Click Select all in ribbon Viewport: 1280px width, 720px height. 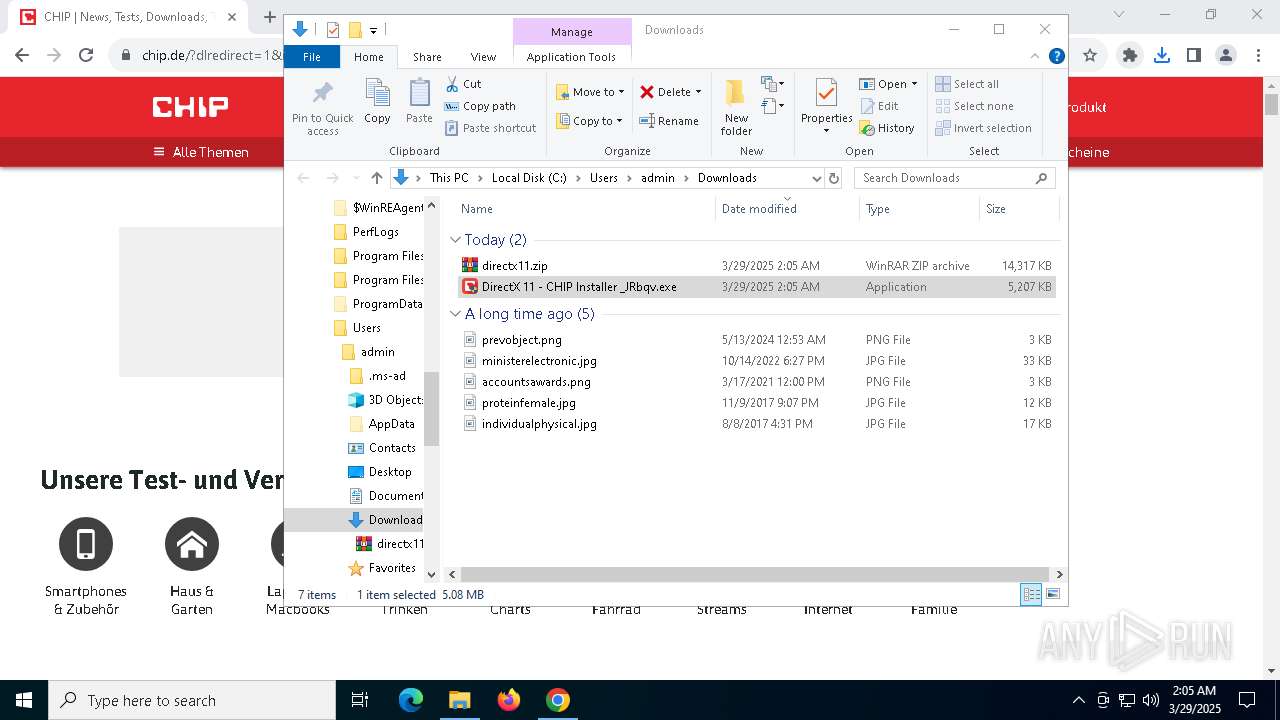(966, 84)
